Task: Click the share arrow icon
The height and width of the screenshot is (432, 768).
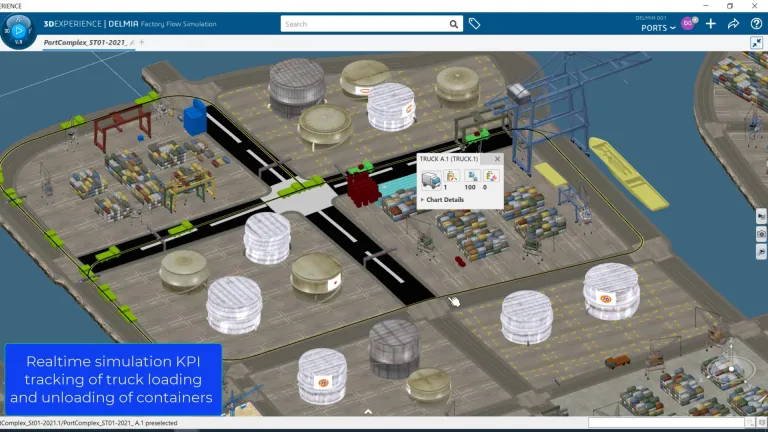Action: pyautogui.click(x=733, y=24)
